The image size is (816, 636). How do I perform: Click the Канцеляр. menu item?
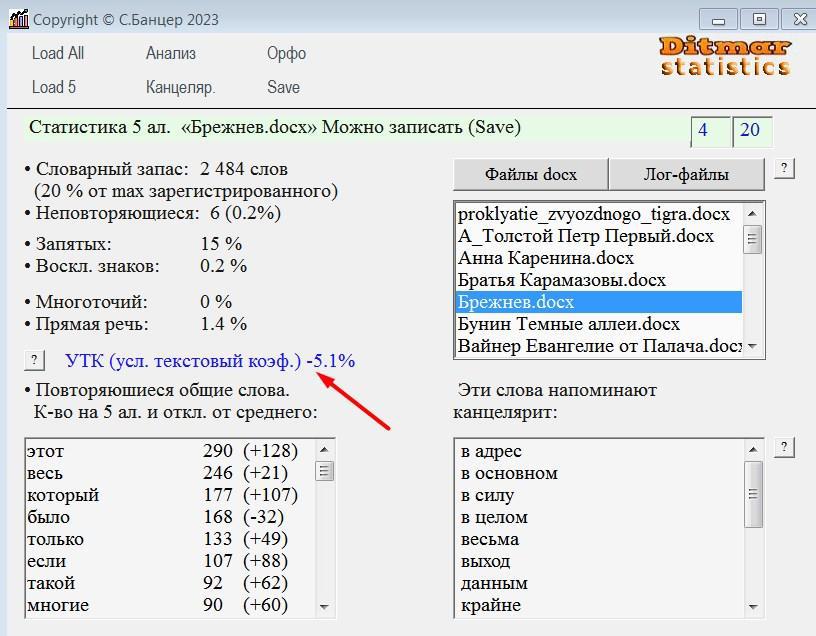[x=180, y=87]
